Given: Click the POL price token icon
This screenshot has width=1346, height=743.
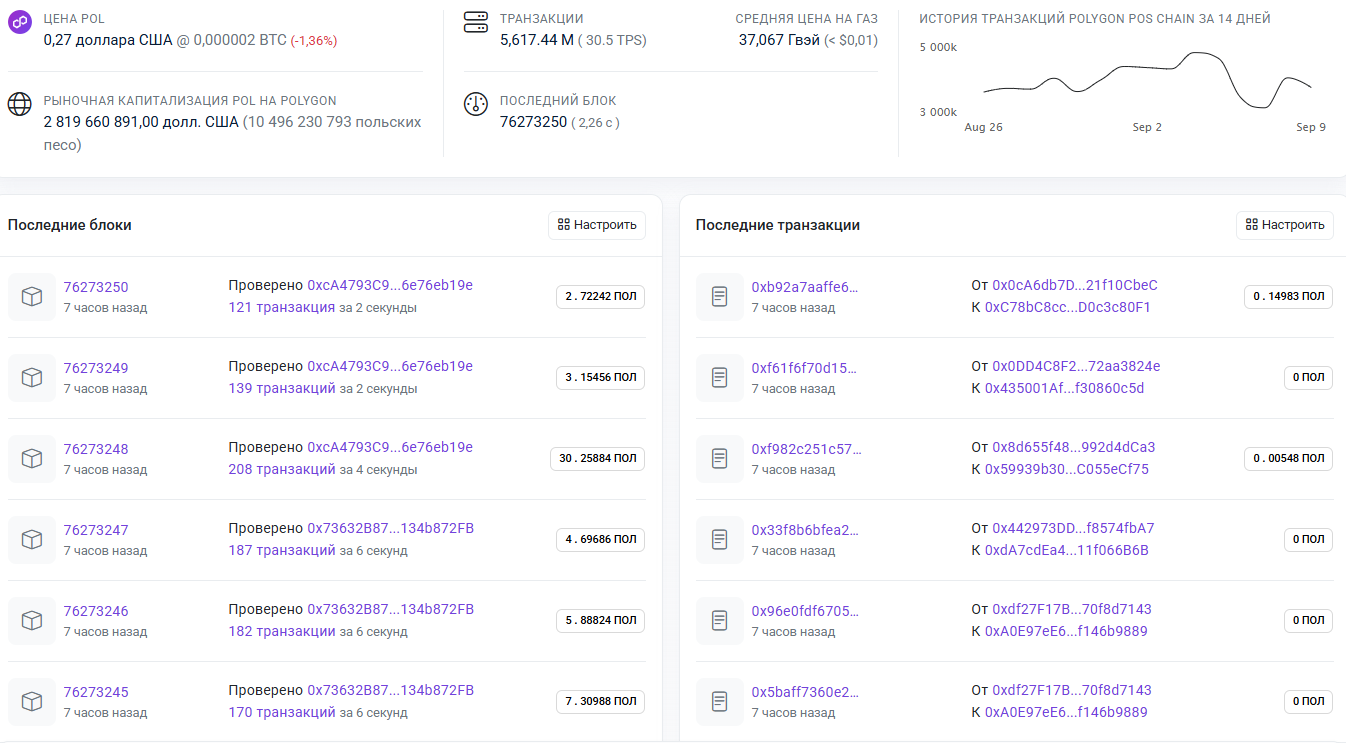Looking at the screenshot, I should tap(20, 22).
